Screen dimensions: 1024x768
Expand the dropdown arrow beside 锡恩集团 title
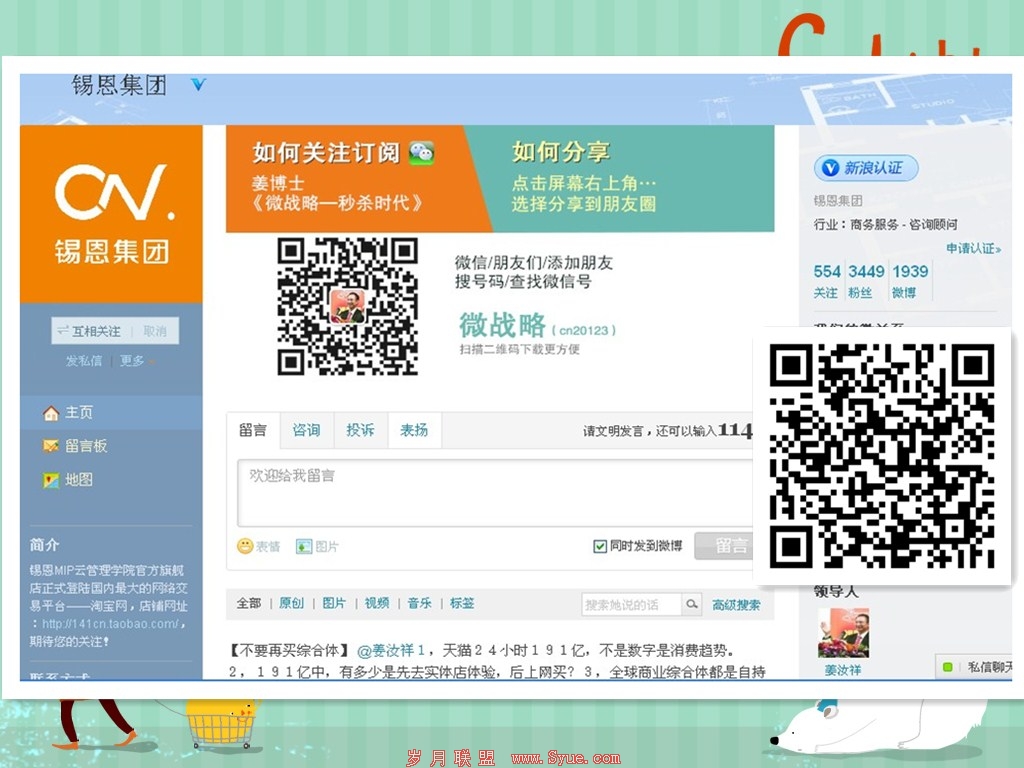(198, 85)
